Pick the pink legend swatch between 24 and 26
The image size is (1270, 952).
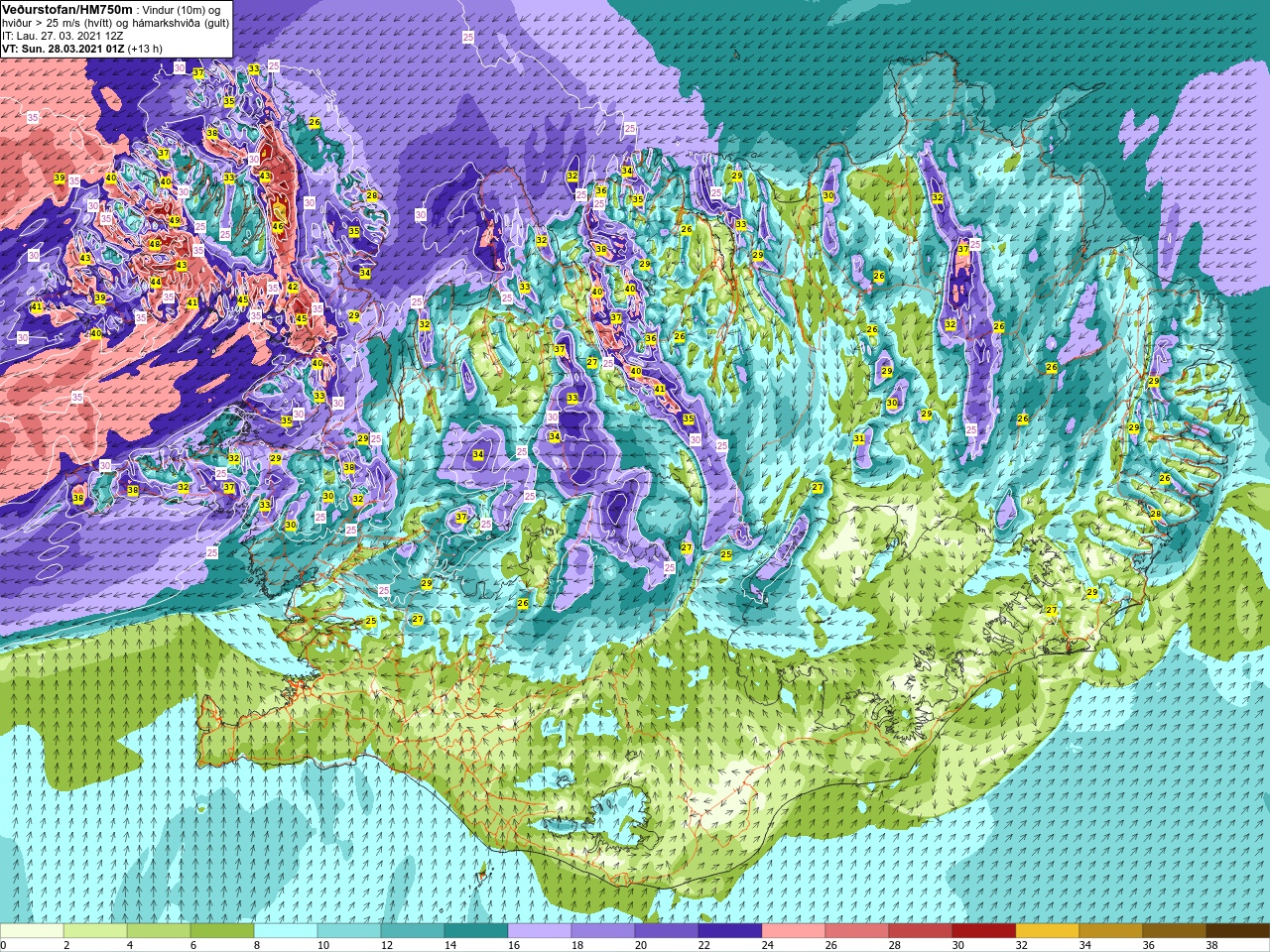coord(794,931)
